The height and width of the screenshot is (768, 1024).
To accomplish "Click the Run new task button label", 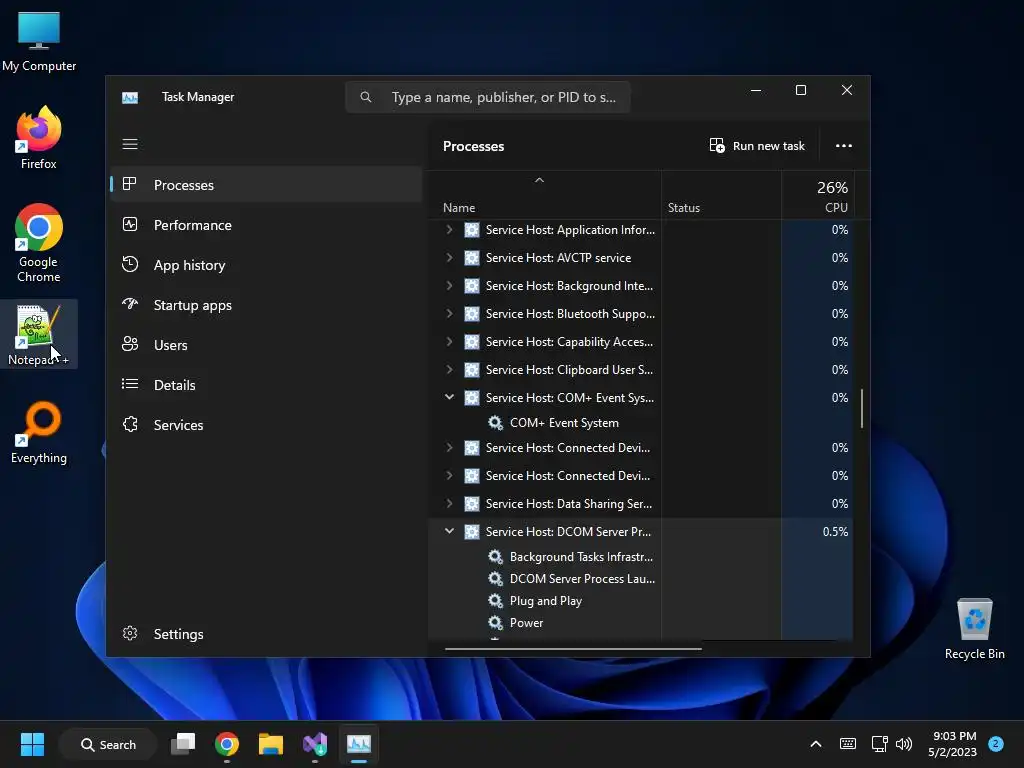I will 769,146.
